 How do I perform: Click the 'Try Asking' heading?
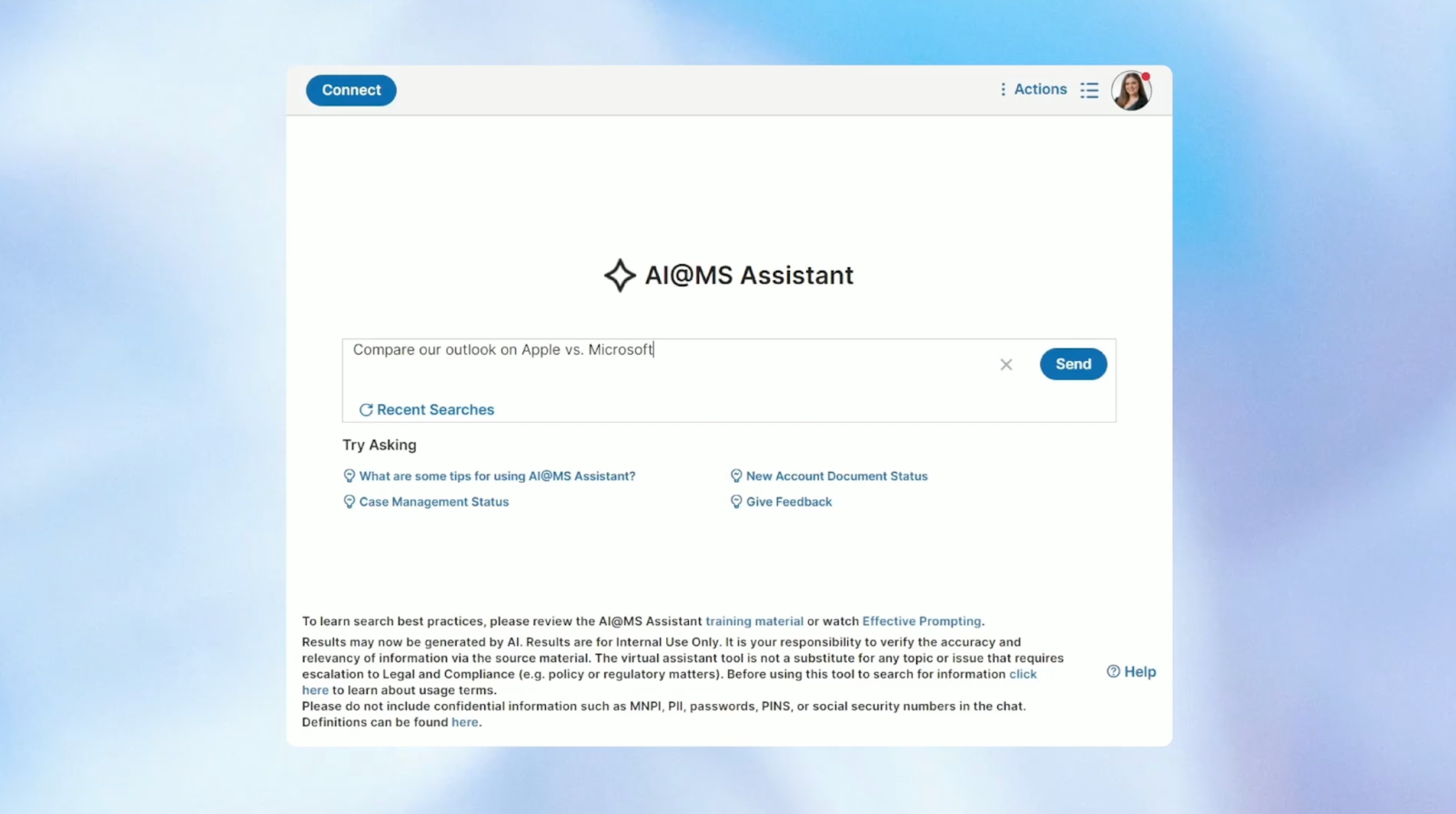click(379, 445)
